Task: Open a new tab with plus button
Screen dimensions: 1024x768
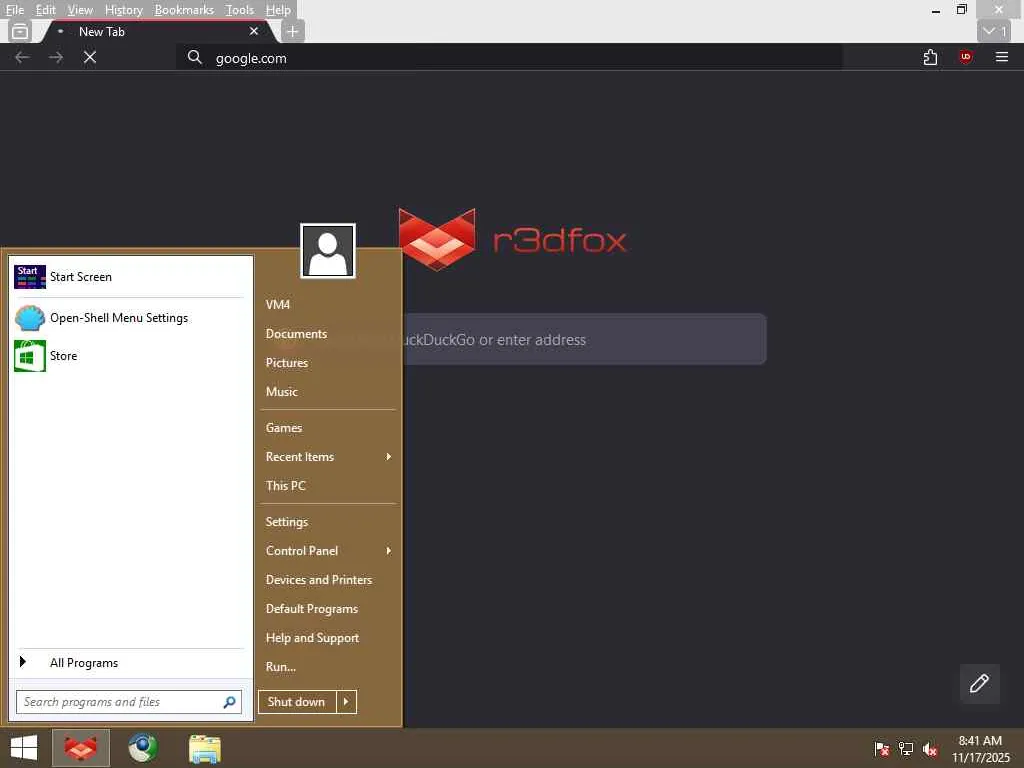Action: [x=293, y=31]
